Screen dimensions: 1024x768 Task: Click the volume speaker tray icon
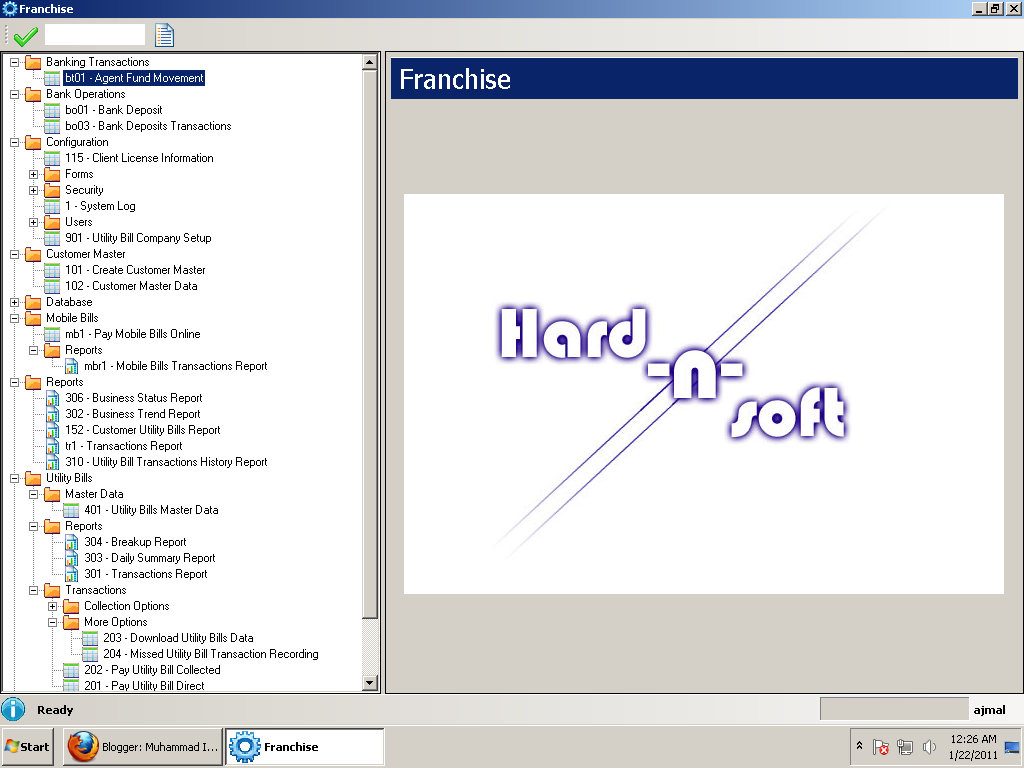pos(929,746)
